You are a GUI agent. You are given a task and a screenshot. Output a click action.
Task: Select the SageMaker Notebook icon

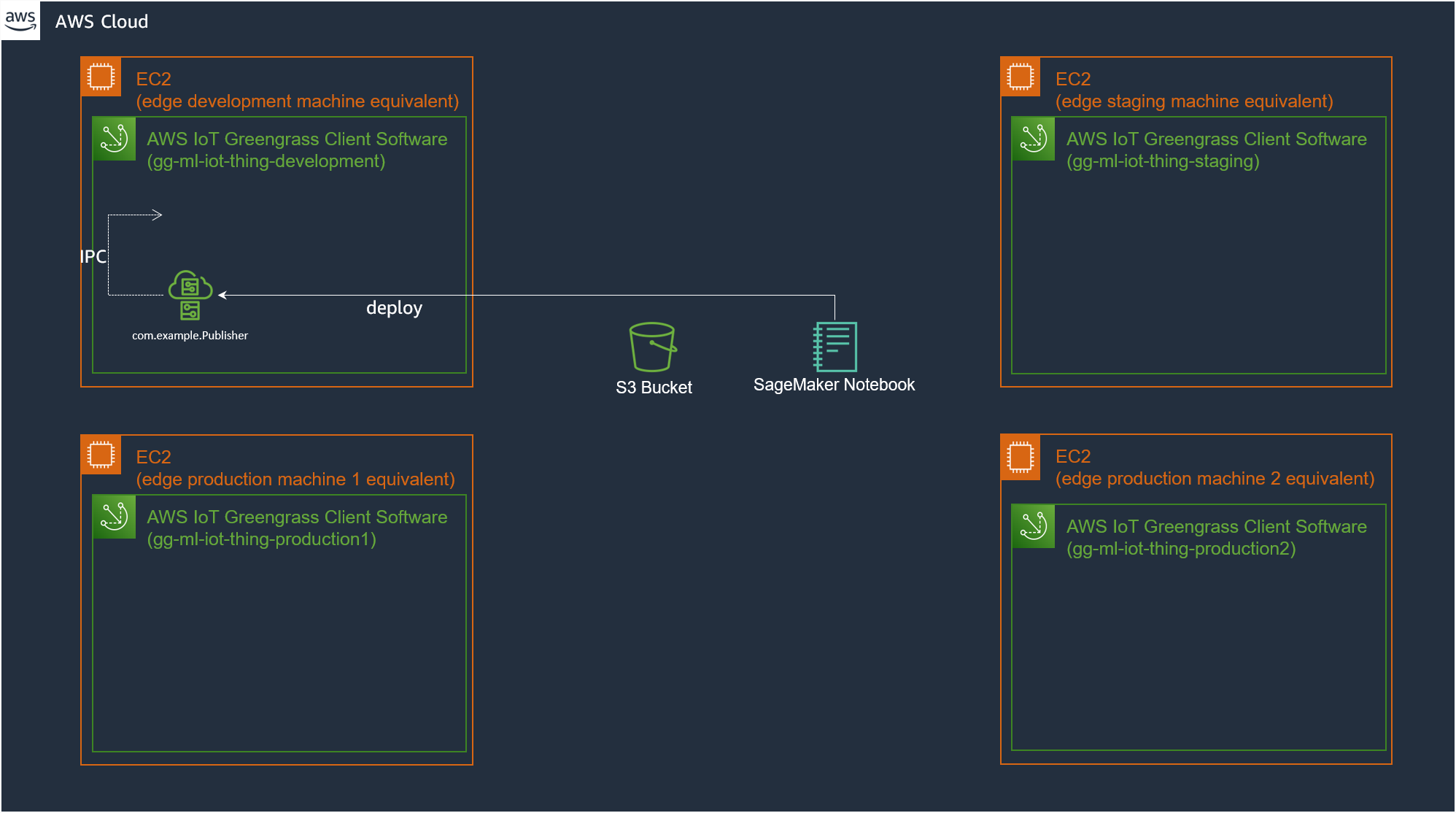point(835,347)
